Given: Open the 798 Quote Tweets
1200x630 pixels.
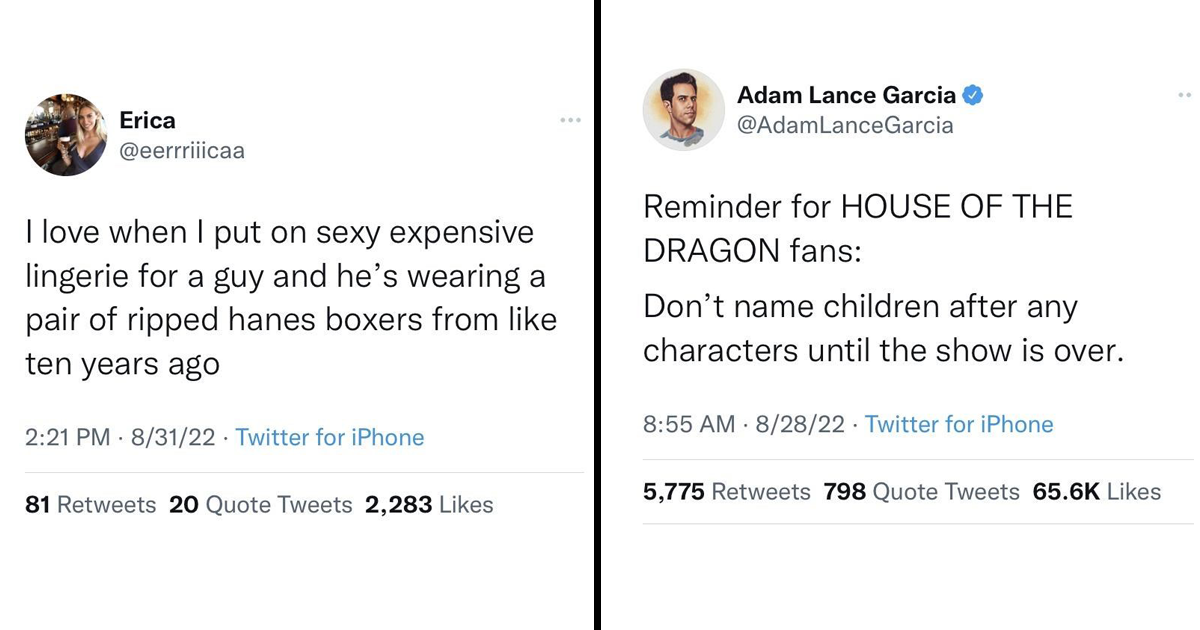Looking at the screenshot, I should click(x=921, y=492).
